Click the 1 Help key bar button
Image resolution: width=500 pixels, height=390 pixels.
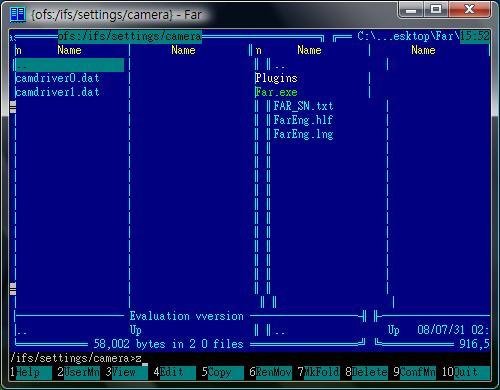[x=31, y=372]
